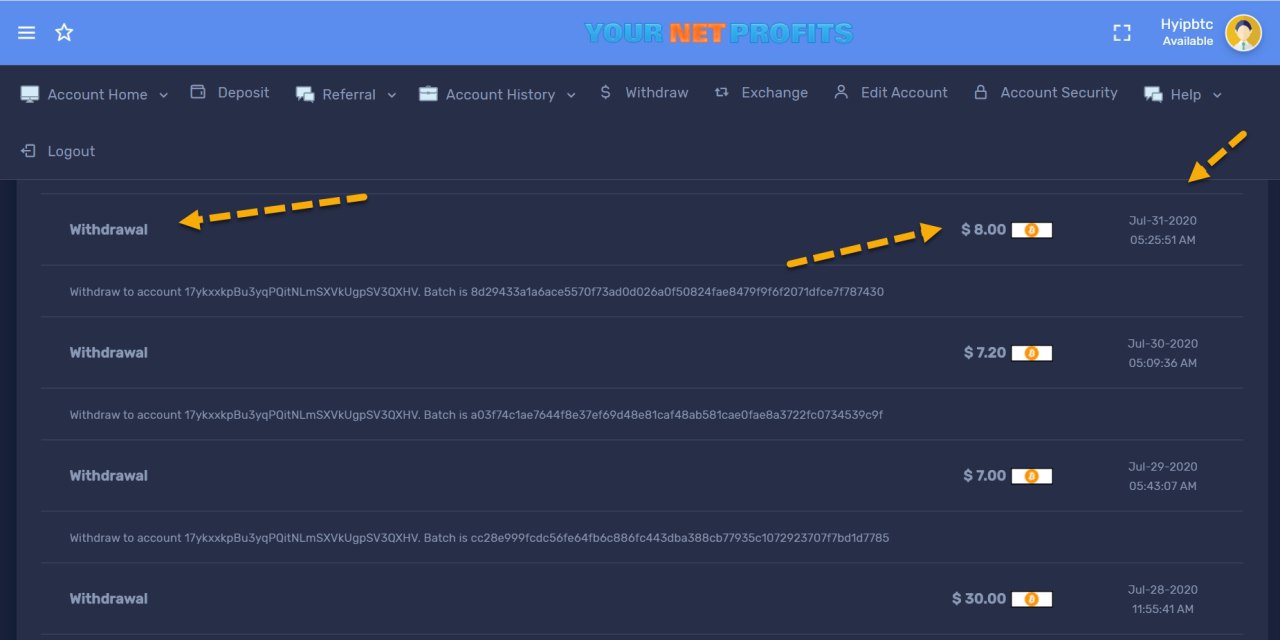1280x640 pixels.
Task: Click the $ 7.20 amount
Action: point(985,352)
